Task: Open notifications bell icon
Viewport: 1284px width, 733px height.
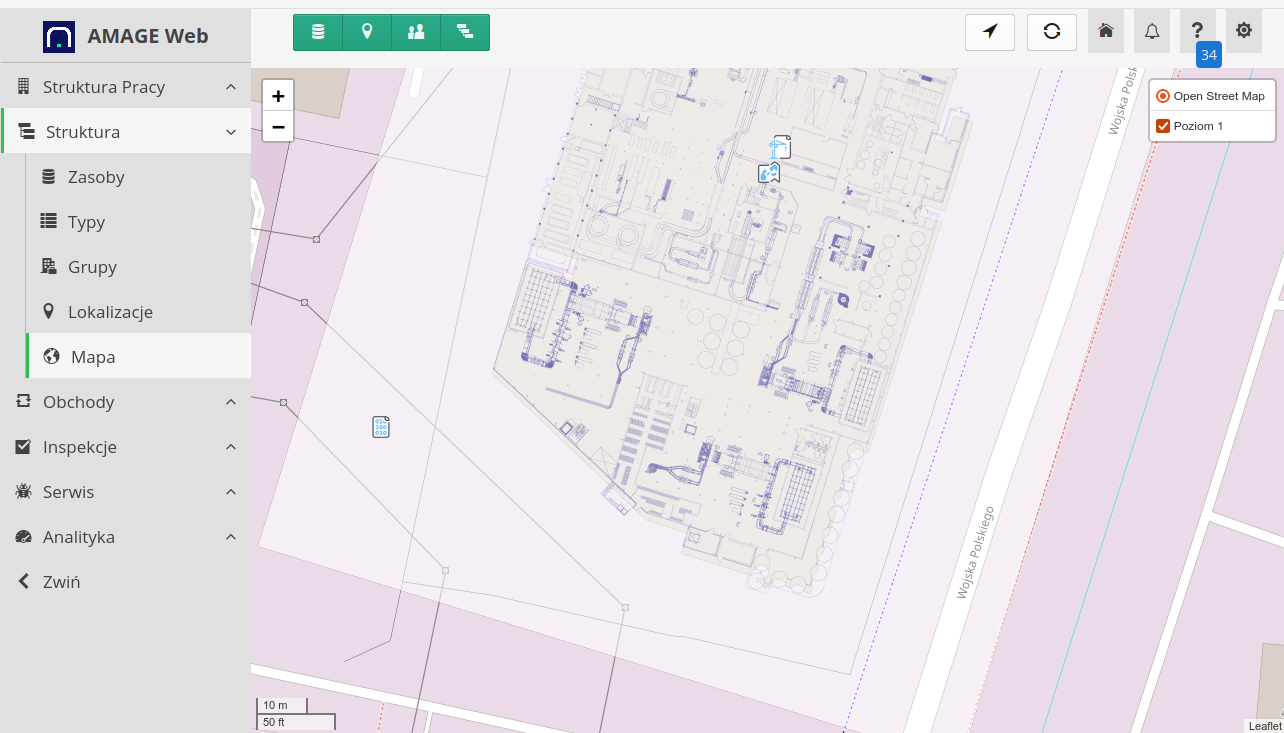Action: tap(1152, 31)
